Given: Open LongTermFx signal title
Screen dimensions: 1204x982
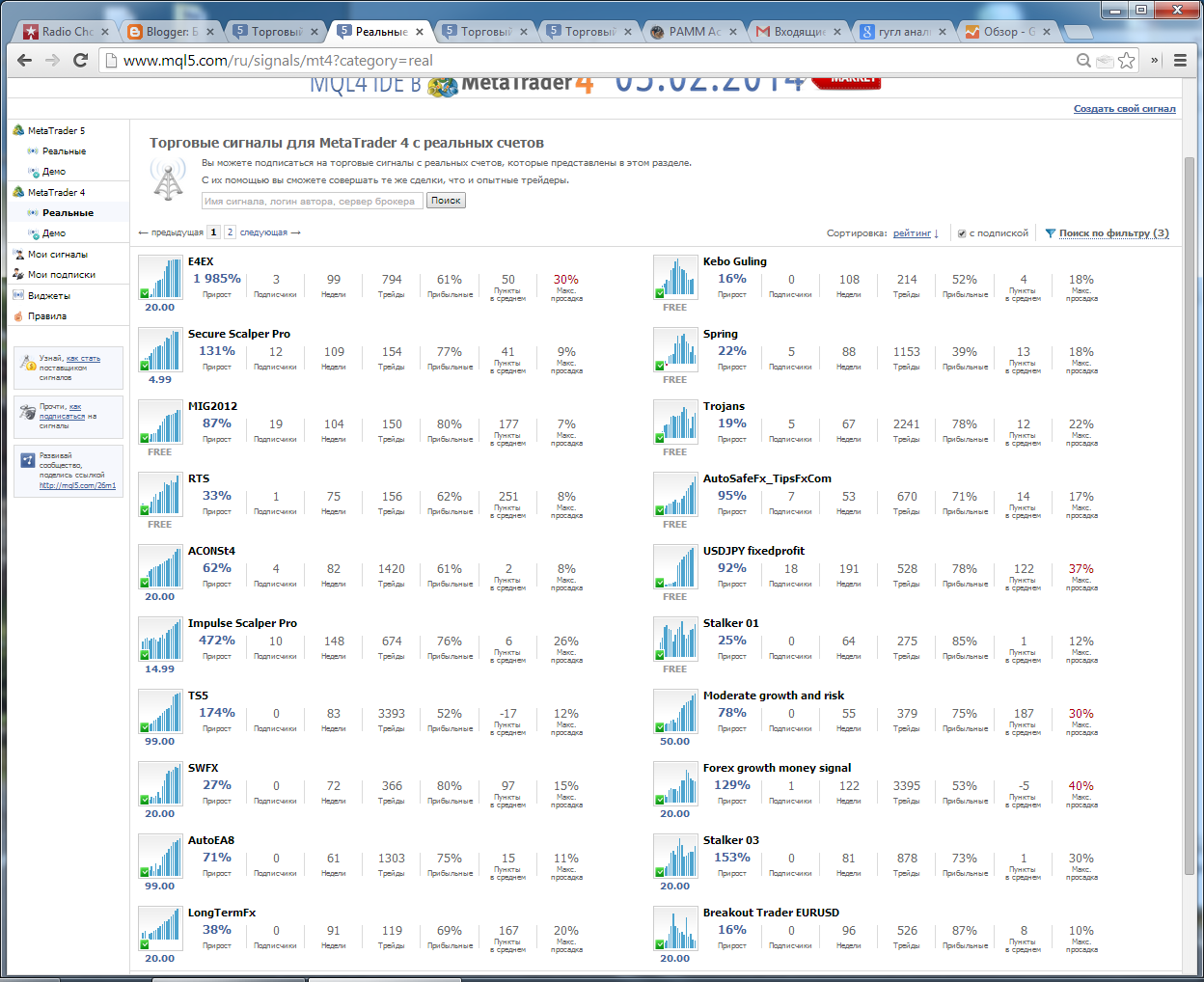Looking at the screenshot, I should pos(222,913).
